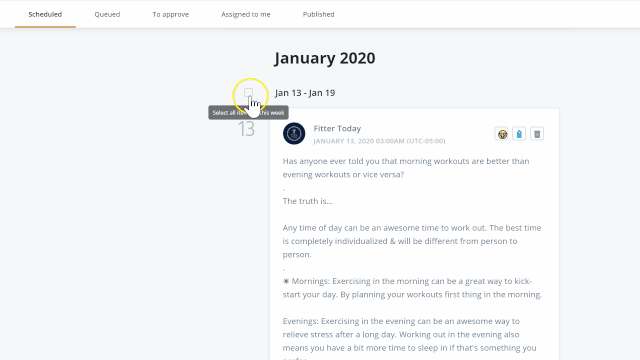Select the Scheduled tab
Viewport: 640px width, 360px height.
point(45,14)
